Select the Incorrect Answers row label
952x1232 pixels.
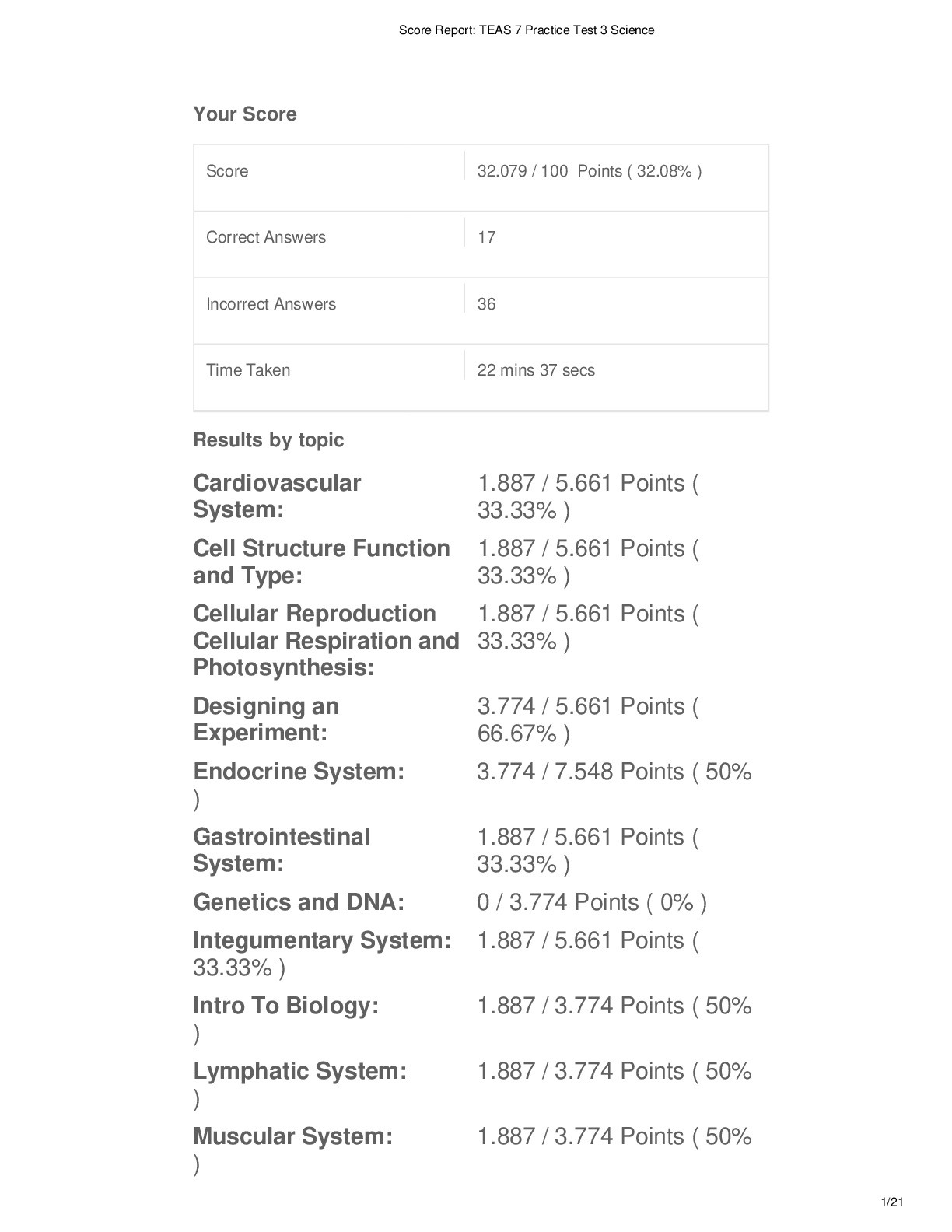click(x=271, y=304)
